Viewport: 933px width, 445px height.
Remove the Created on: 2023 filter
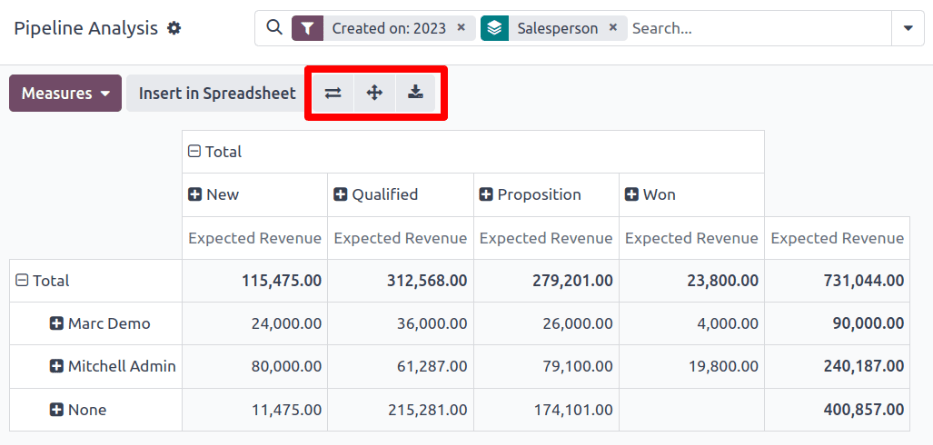[x=461, y=29]
